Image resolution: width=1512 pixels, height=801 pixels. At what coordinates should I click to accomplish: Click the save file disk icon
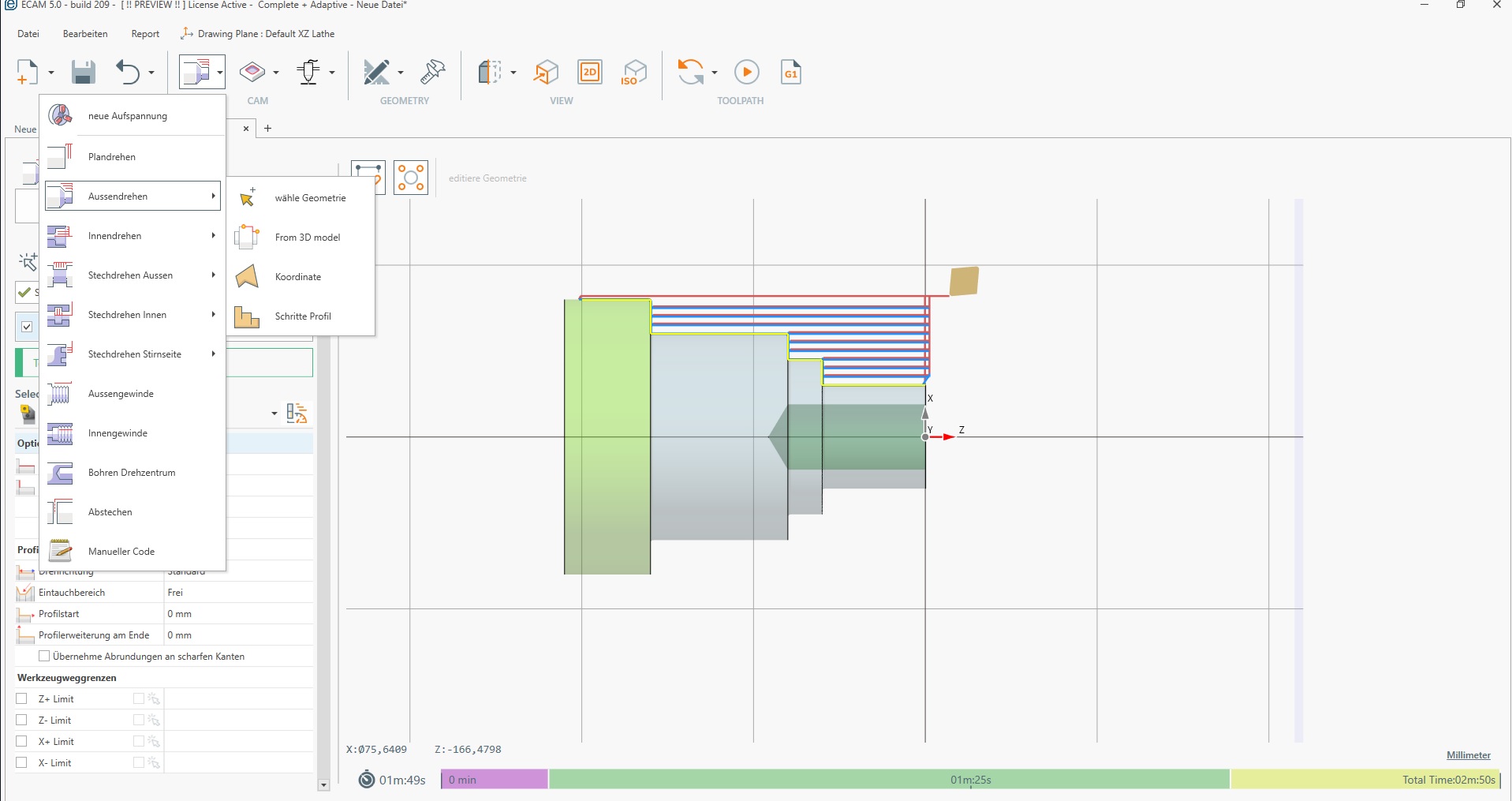point(83,73)
